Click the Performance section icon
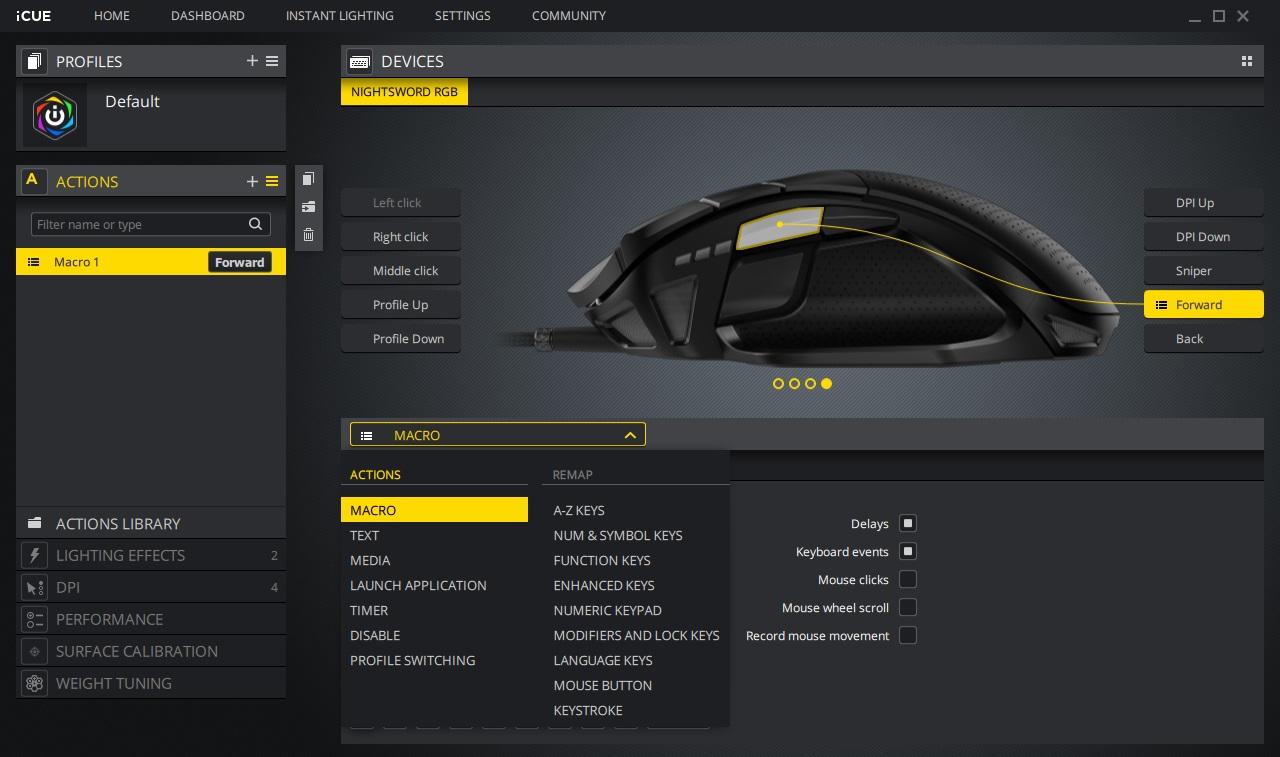Image resolution: width=1280 pixels, height=757 pixels. (x=35, y=619)
